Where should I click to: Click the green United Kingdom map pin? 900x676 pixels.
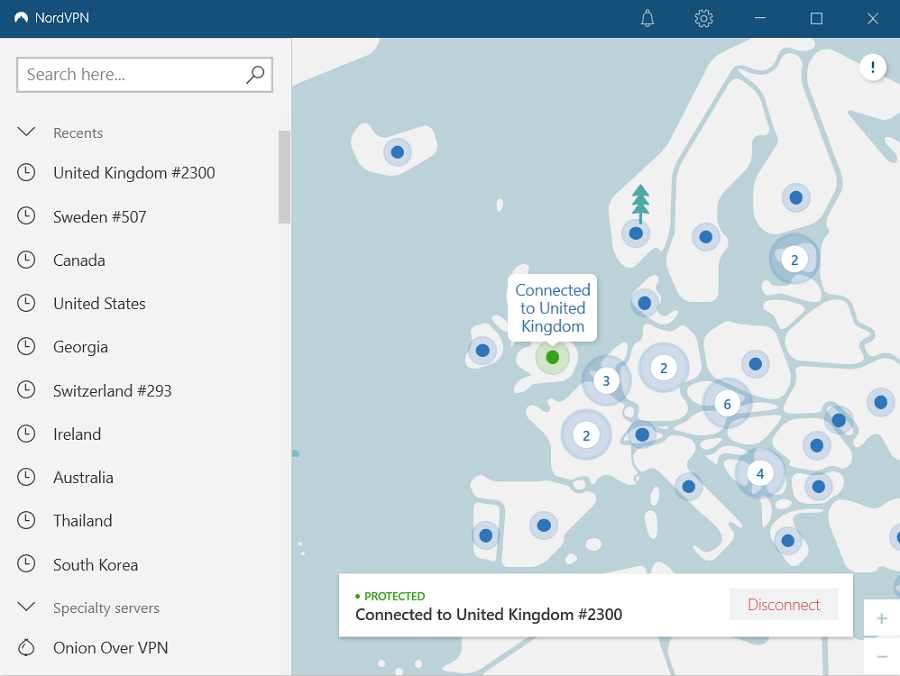tap(552, 357)
